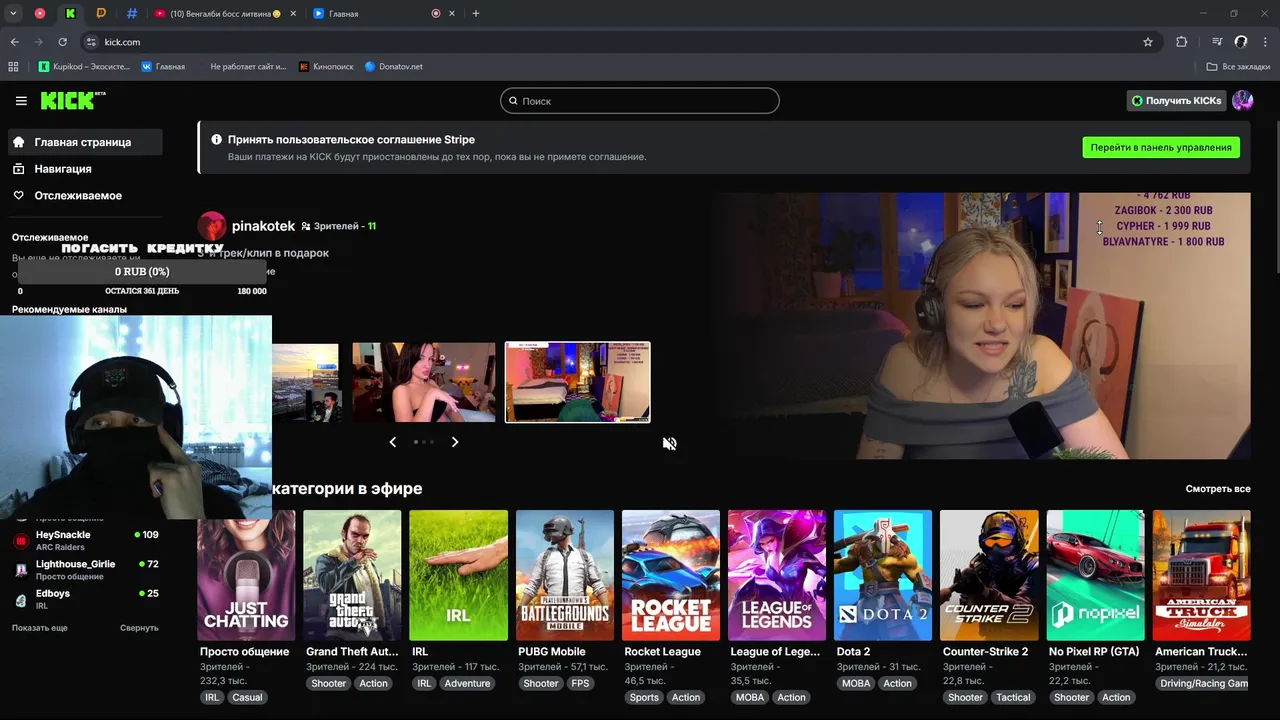Viewport: 1280px width, 720px height.
Task: Bookmark this page with star icon
Action: tap(1148, 42)
